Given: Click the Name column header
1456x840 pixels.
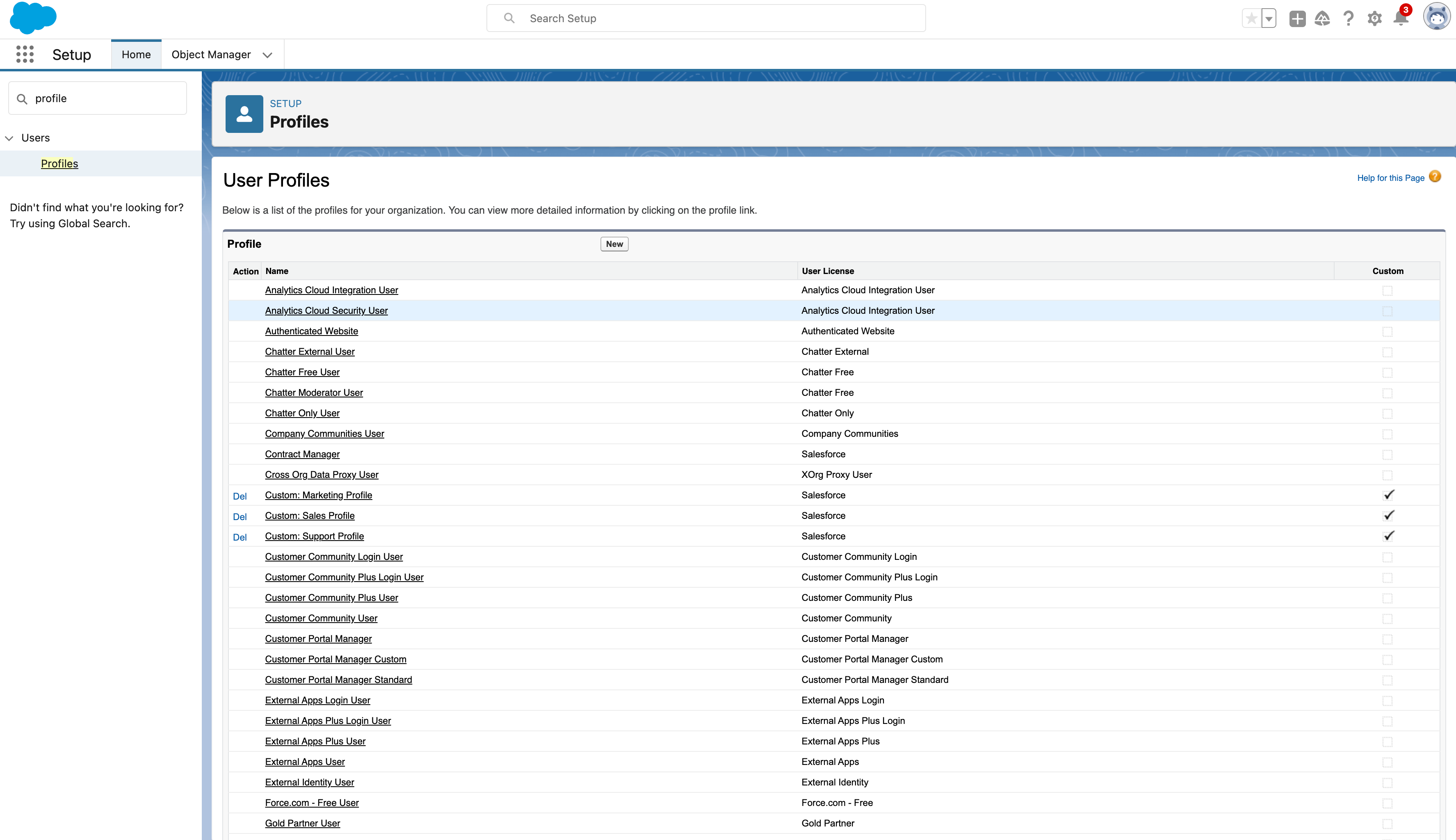Looking at the screenshot, I should click(277, 271).
